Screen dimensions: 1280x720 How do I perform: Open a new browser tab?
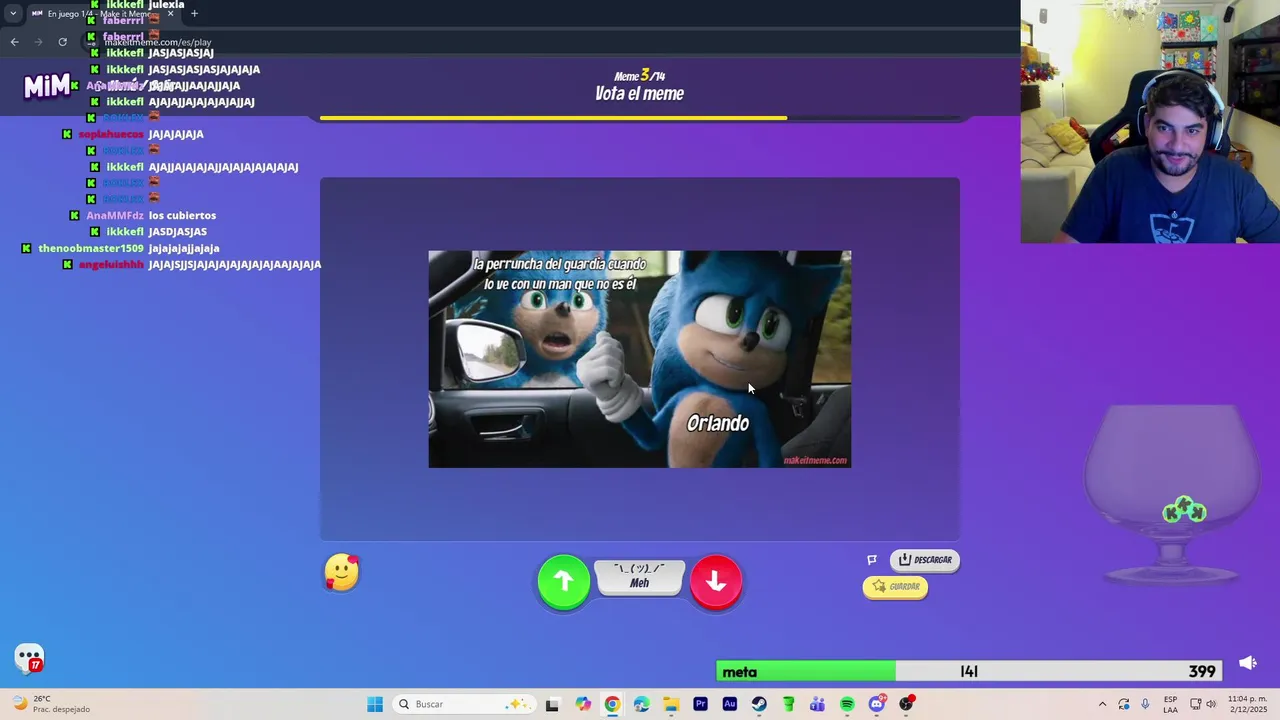click(x=194, y=14)
